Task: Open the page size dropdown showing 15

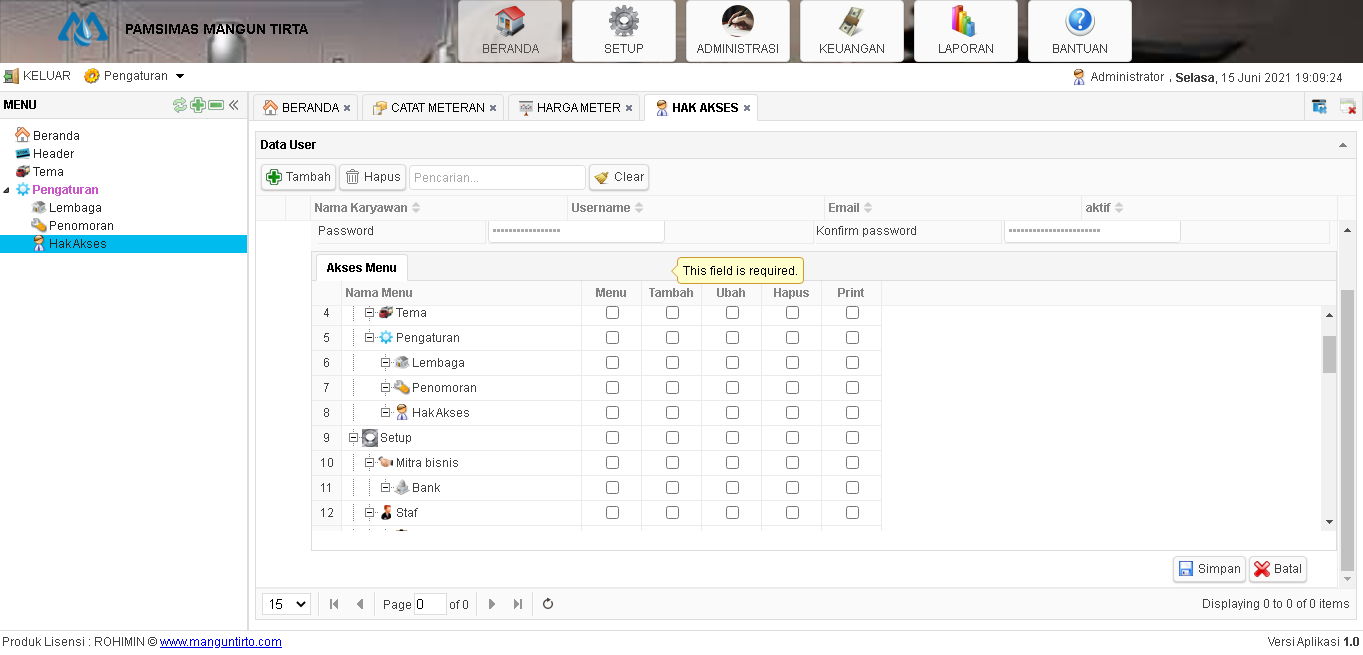Action: tap(286, 604)
